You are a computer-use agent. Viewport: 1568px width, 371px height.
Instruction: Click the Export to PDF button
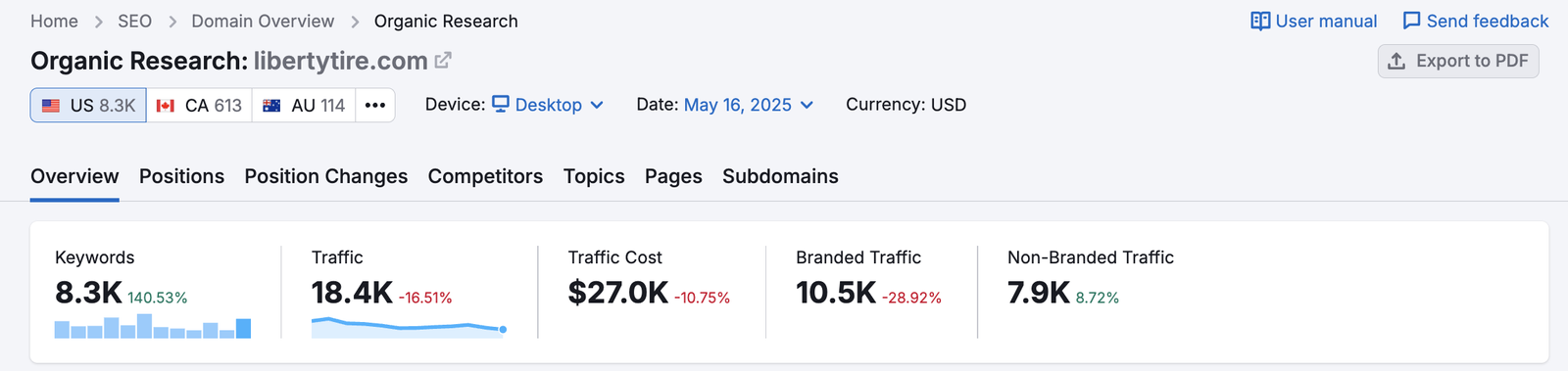point(1458,61)
